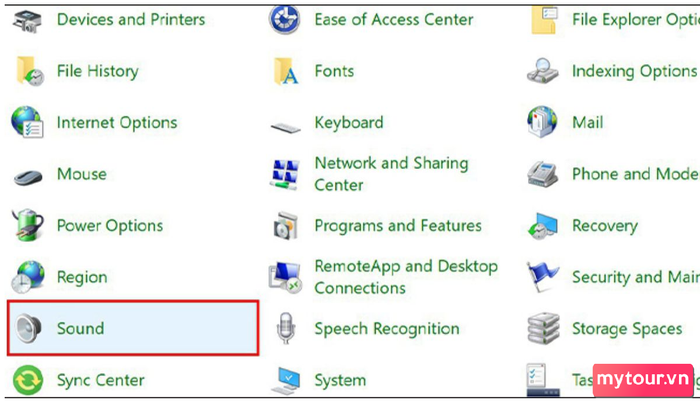Viewport: 700px width, 405px height.
Task: Open RemoteApp and Desktop Connections link
Action: click(x=406, y=277)
